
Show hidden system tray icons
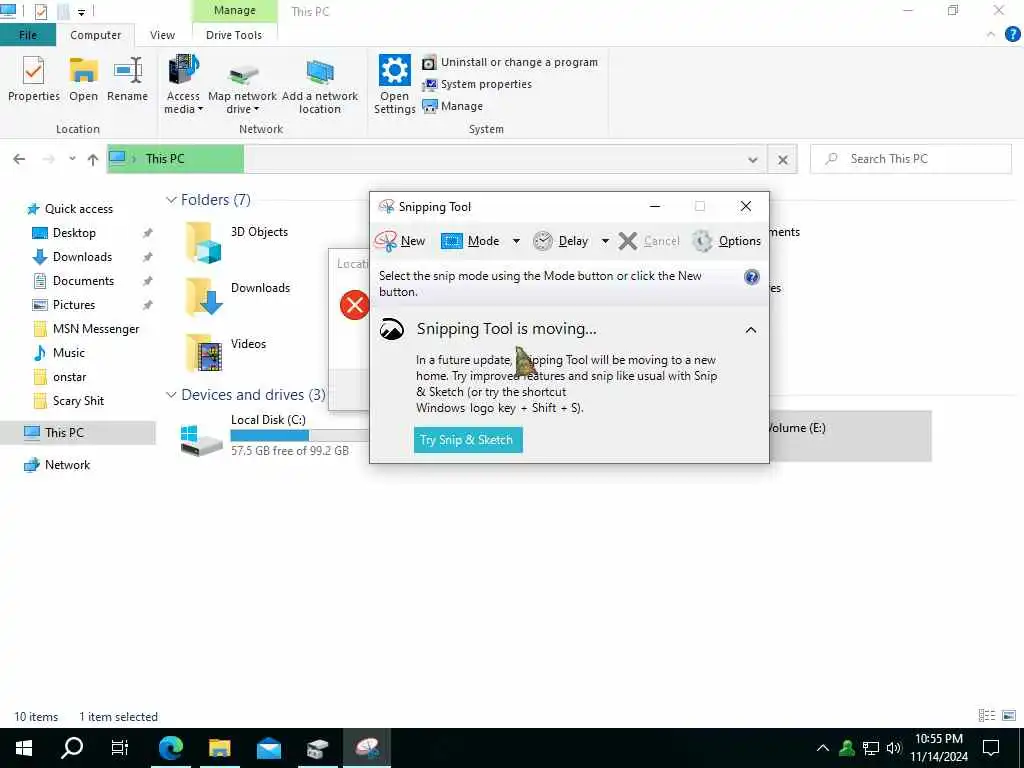pyautogui.click(x=823, y=748)
